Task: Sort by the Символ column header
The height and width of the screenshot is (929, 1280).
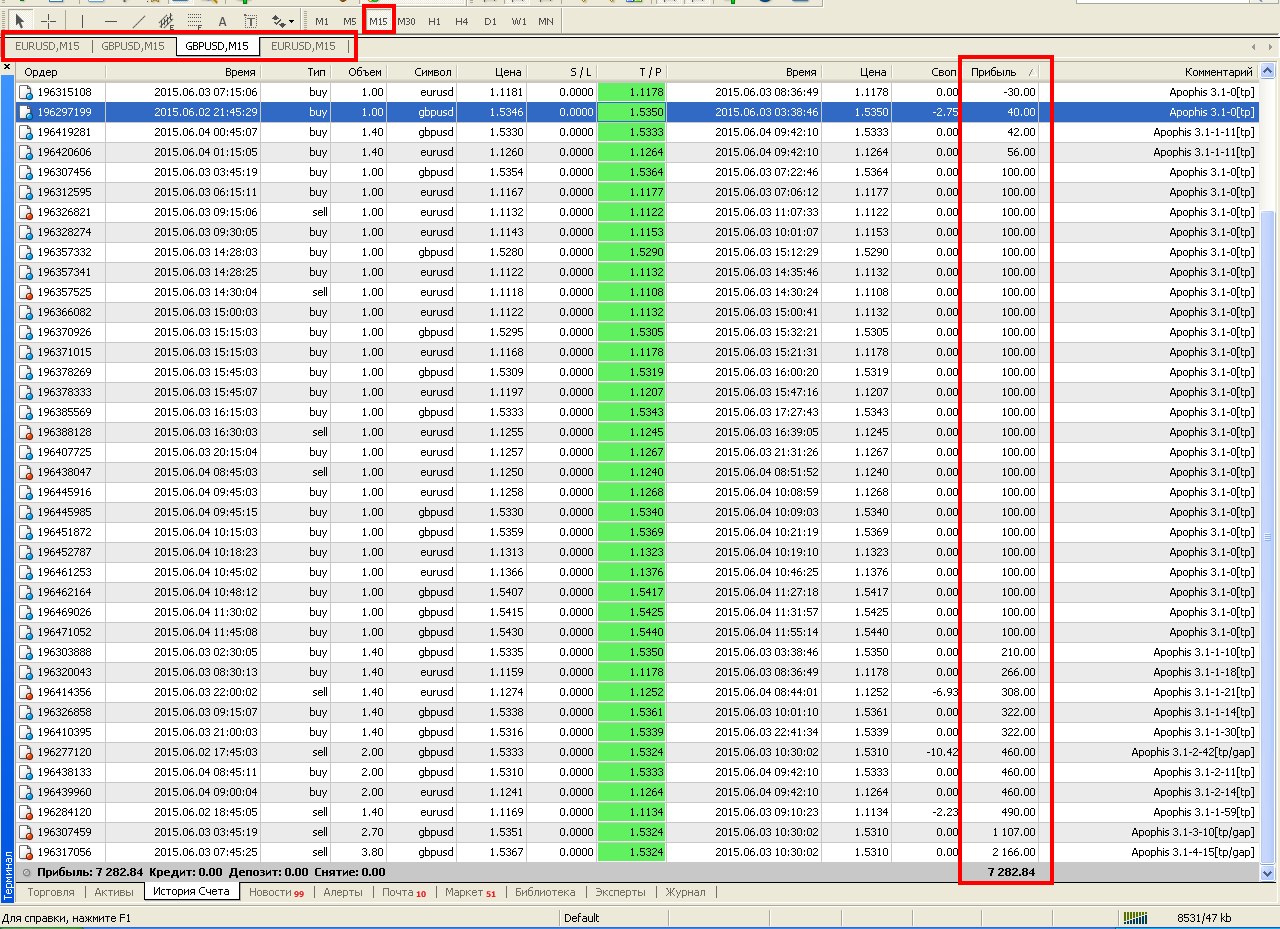Action: pos(421,72)
